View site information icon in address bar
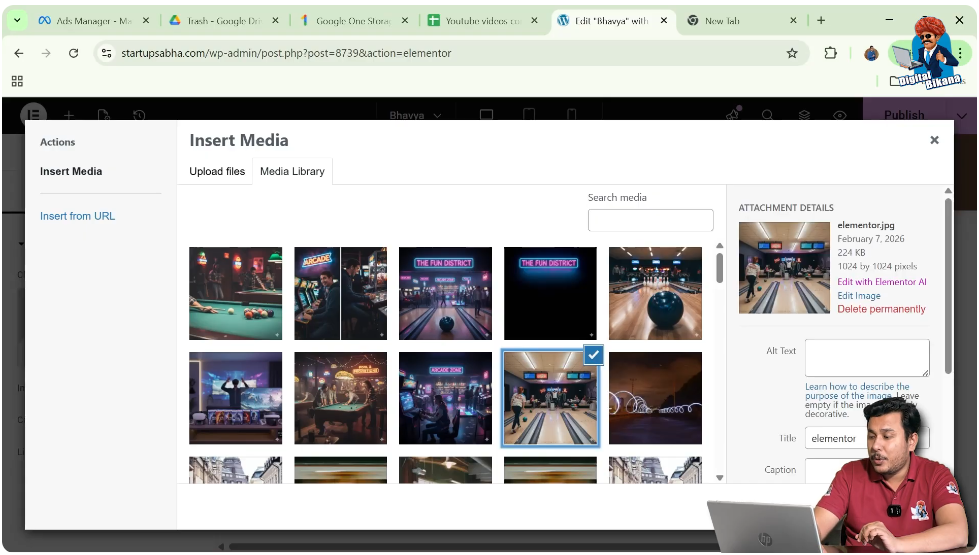 click(x=107, y=53)
